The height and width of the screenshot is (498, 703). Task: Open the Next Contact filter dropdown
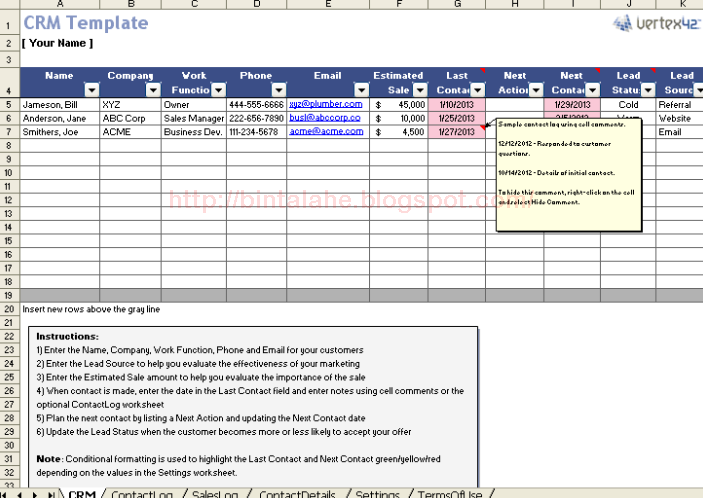[593, 90]
